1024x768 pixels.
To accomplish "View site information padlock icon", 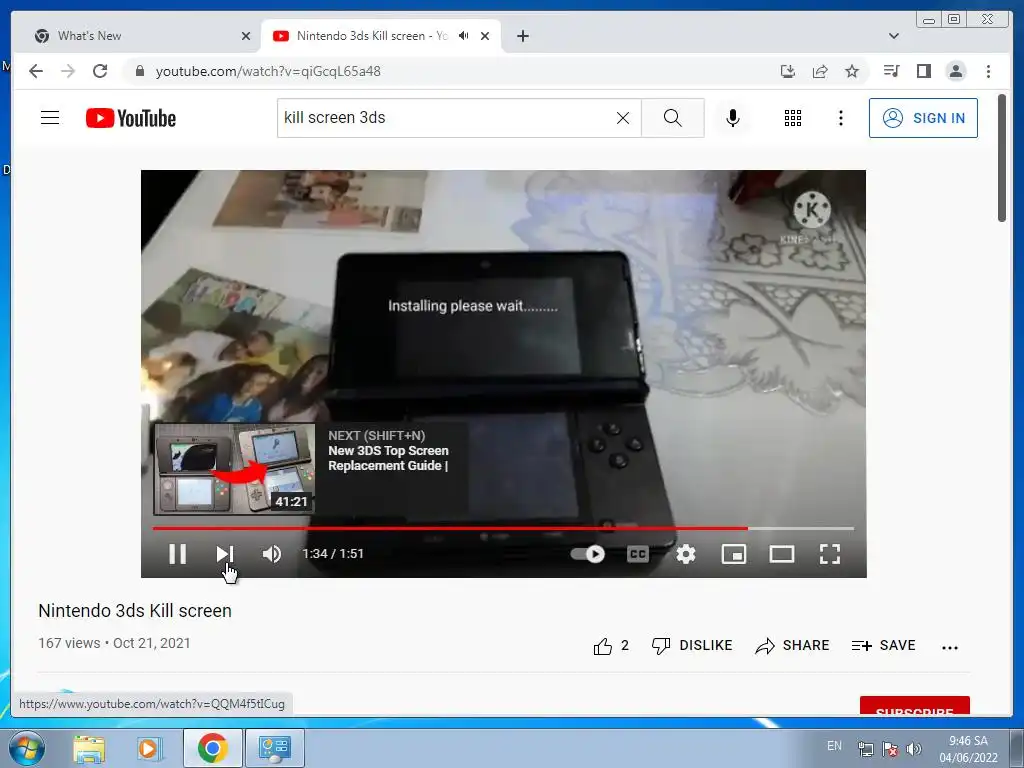I will tap(139, 71).
